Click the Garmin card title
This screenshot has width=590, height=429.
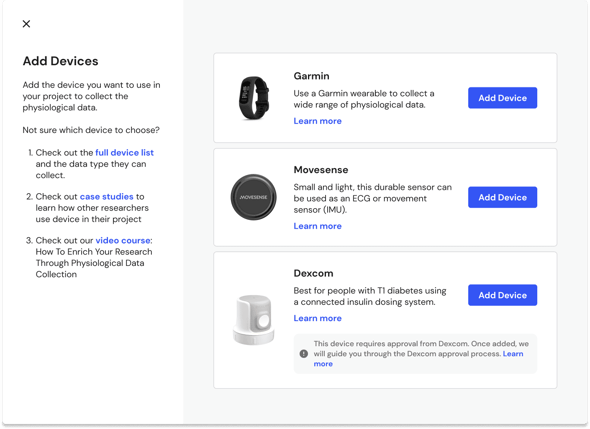coord(312,76)
